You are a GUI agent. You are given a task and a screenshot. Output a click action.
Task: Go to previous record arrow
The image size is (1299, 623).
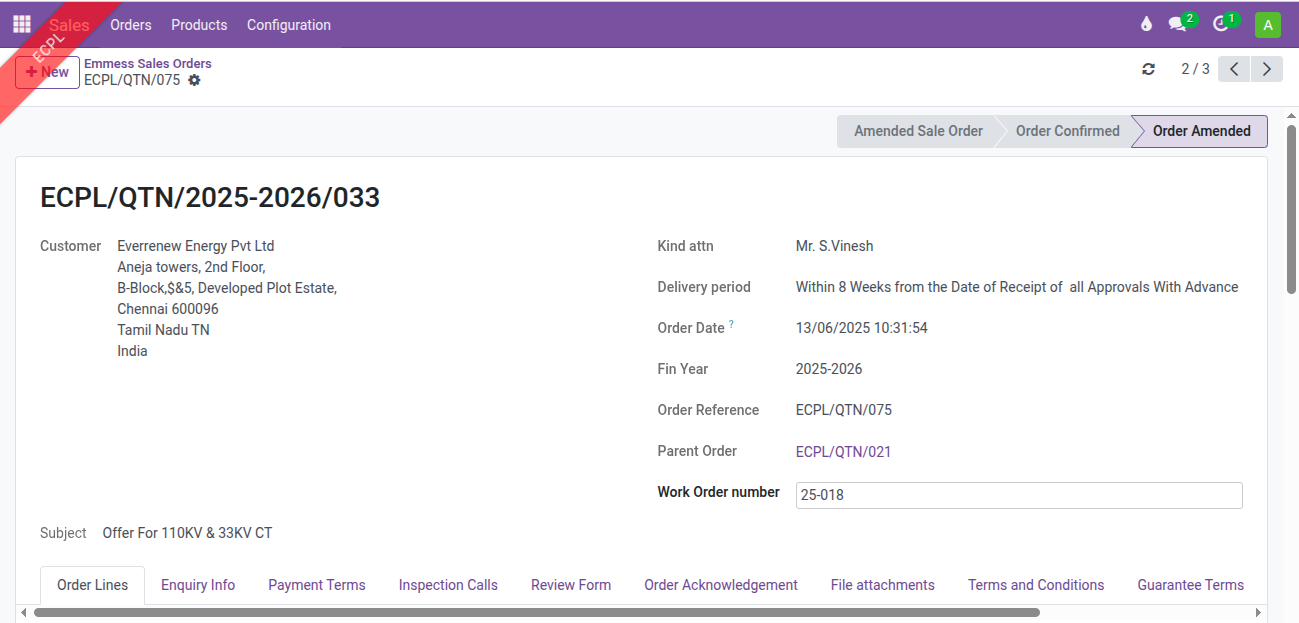[1234, 69]
